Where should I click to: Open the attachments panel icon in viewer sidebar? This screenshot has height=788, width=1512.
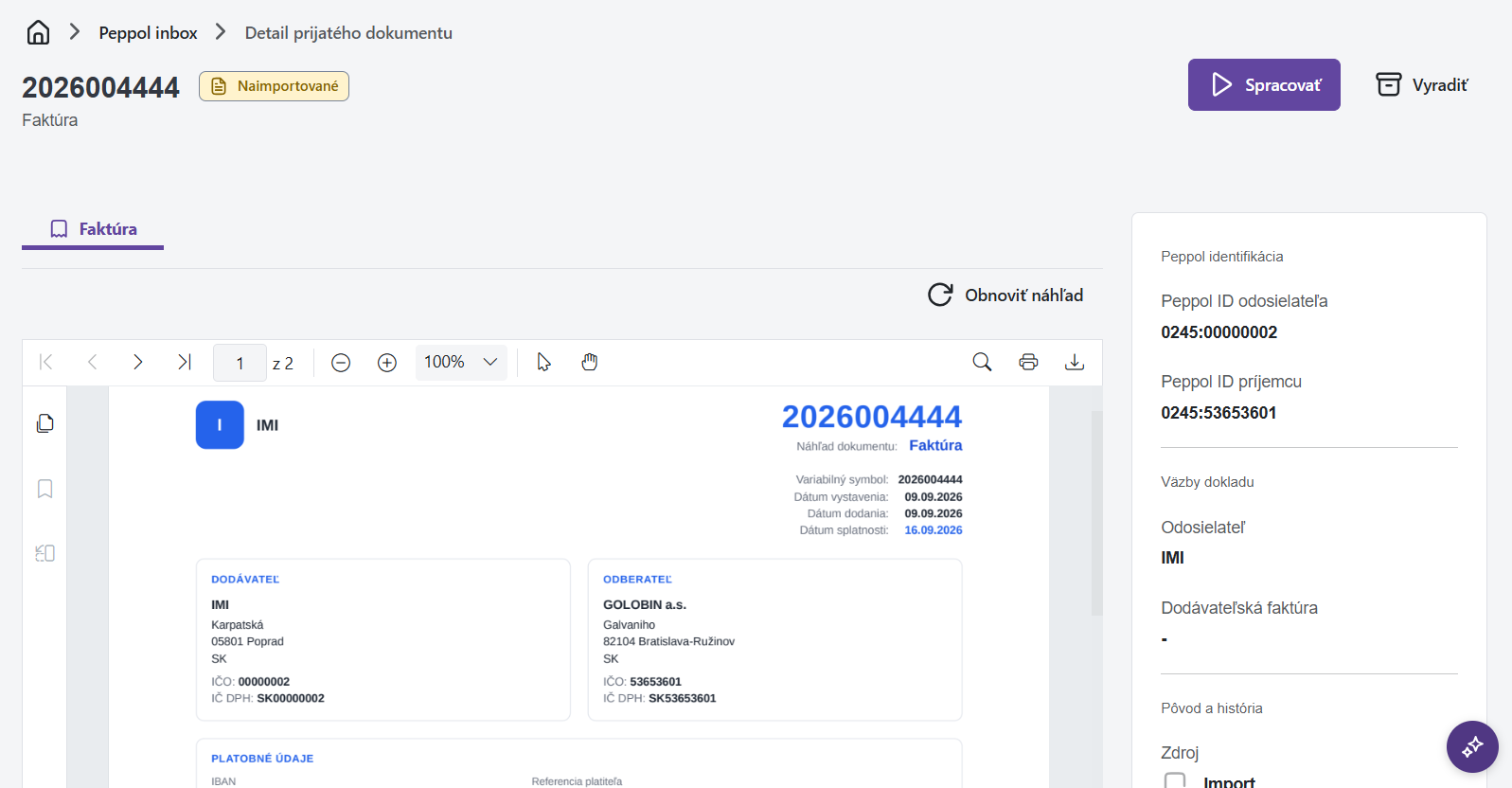click(x=44, y=553)
